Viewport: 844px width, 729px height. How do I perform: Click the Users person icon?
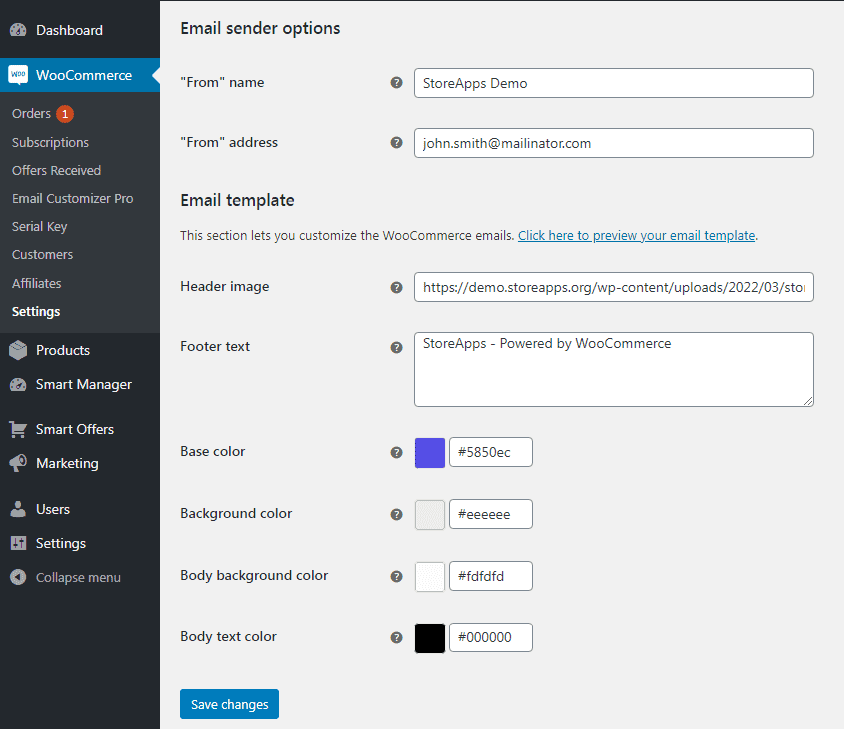coord(18,509)
